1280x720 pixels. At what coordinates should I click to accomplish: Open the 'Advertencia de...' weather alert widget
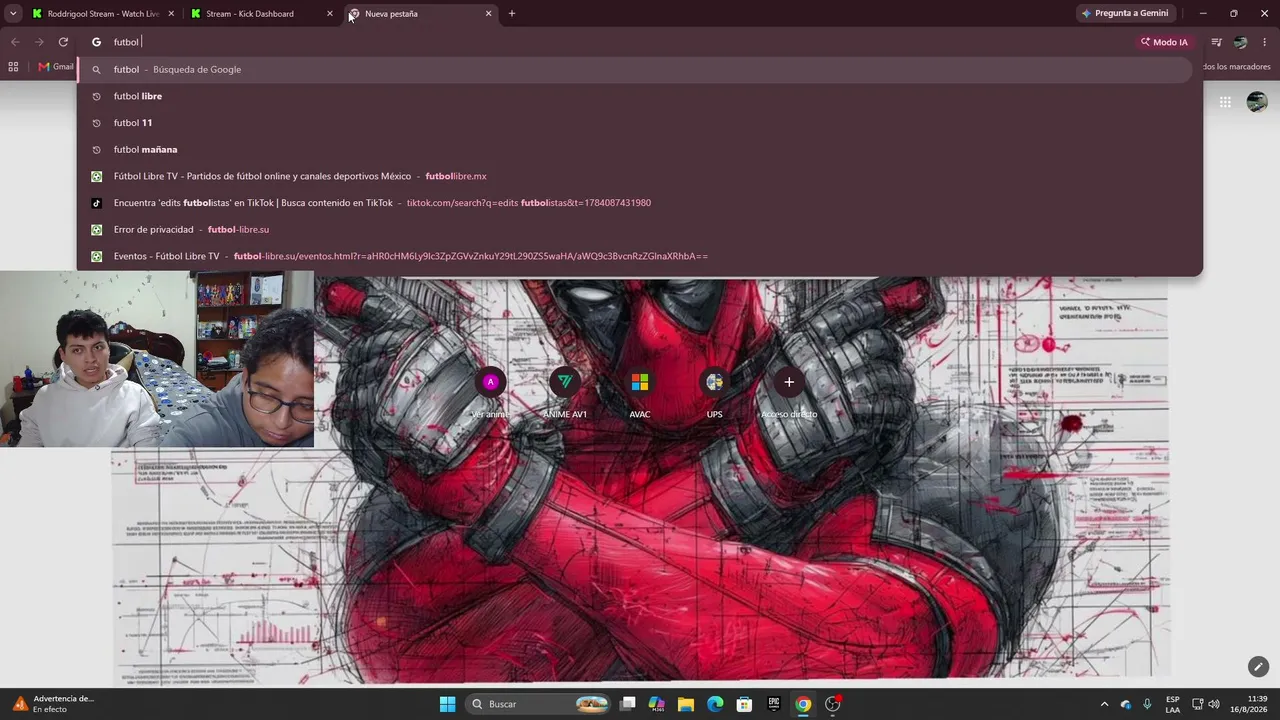(x=54, y=704)
